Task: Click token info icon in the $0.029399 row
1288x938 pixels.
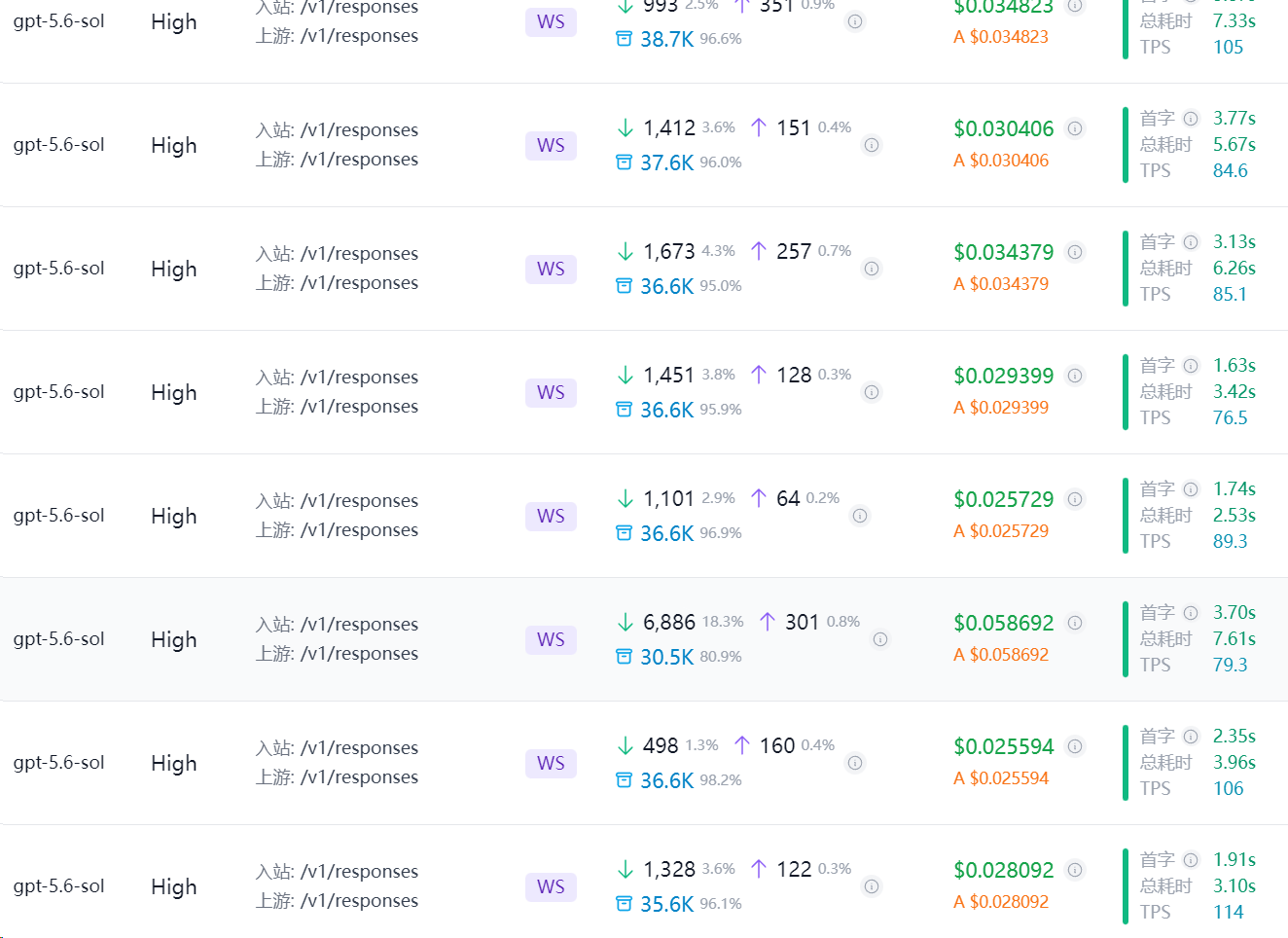Action: pos(872,392)
